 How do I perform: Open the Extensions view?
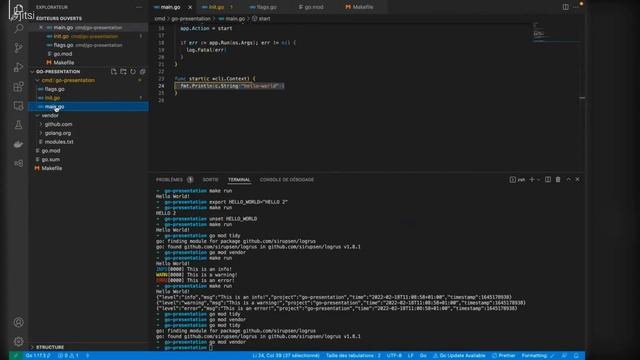tap(18, 87)
